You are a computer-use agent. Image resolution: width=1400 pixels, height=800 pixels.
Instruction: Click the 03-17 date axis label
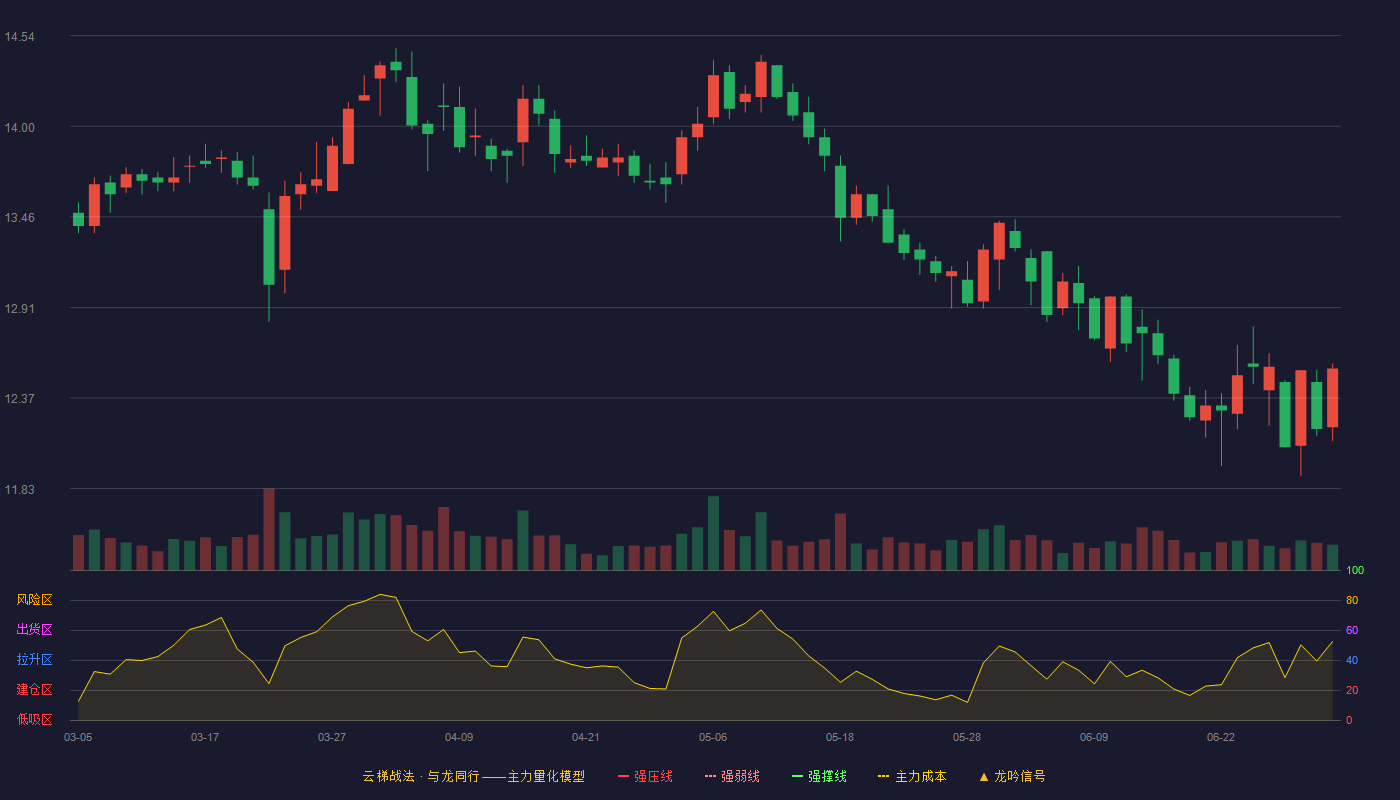click(x=205, y=737)
